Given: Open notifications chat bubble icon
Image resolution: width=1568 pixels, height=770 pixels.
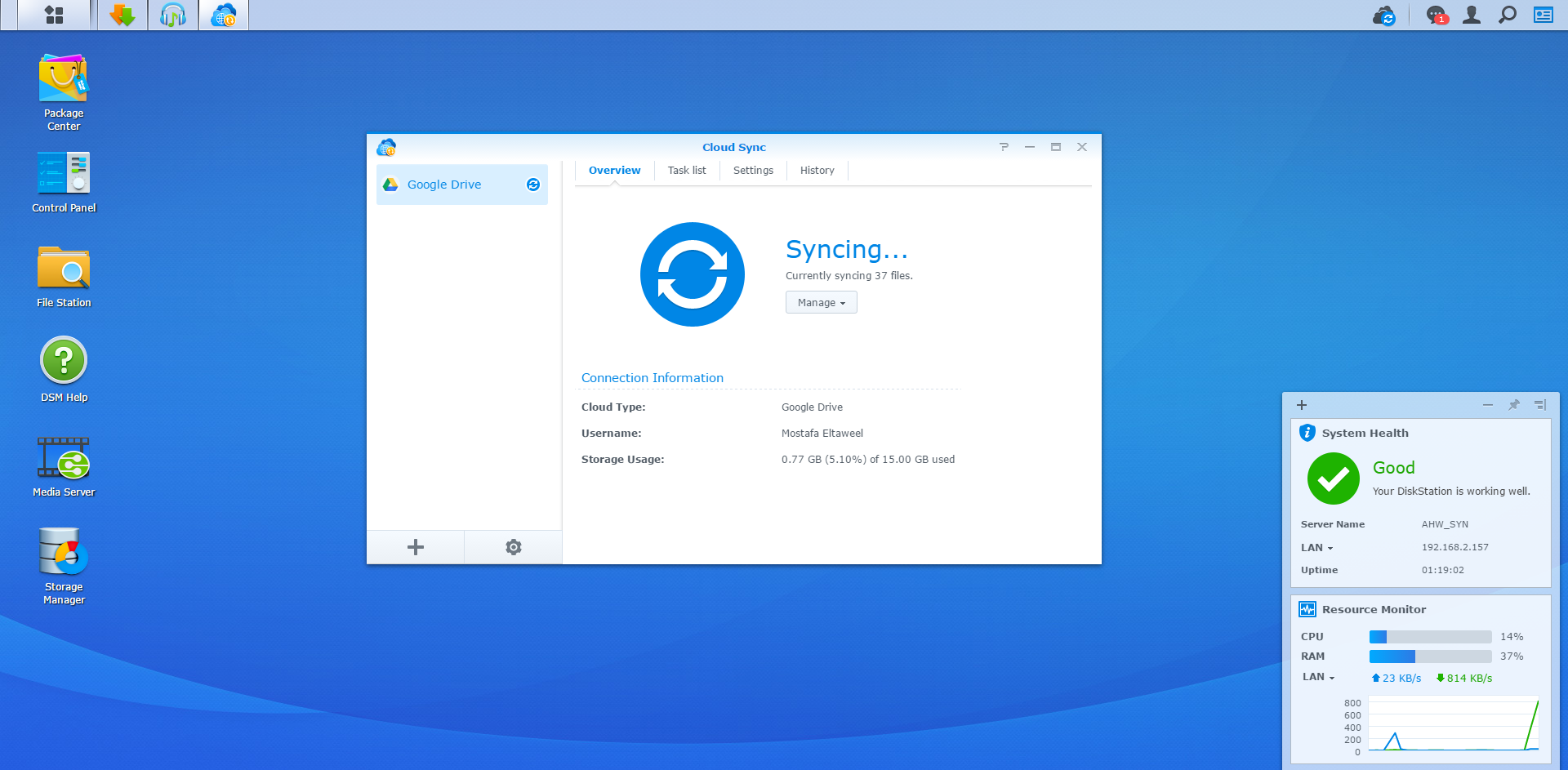Looking at the screenshot, I should [x=1436, y=16].
